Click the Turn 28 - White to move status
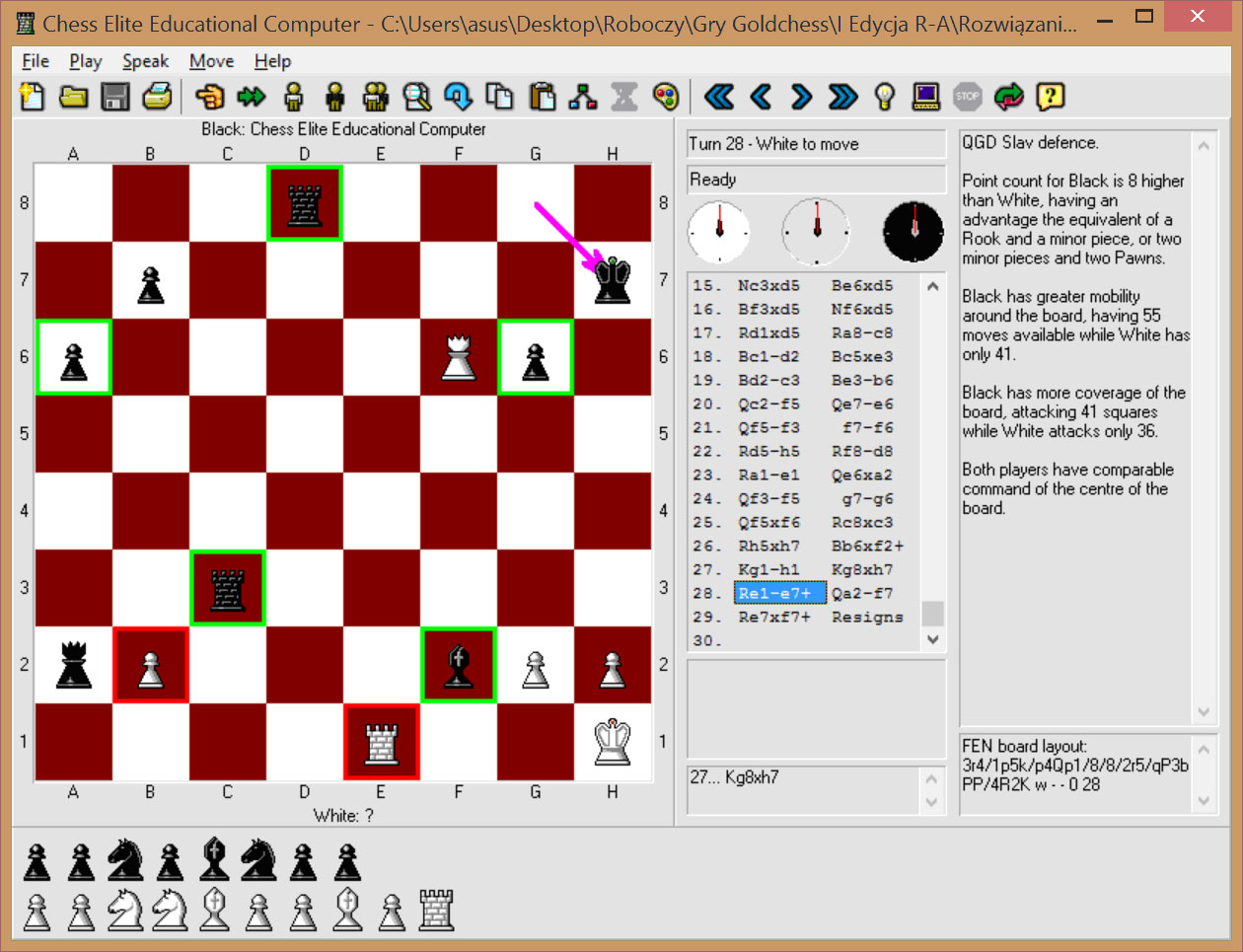This screenshot has width=1243, height=952. tap(817, 144)
